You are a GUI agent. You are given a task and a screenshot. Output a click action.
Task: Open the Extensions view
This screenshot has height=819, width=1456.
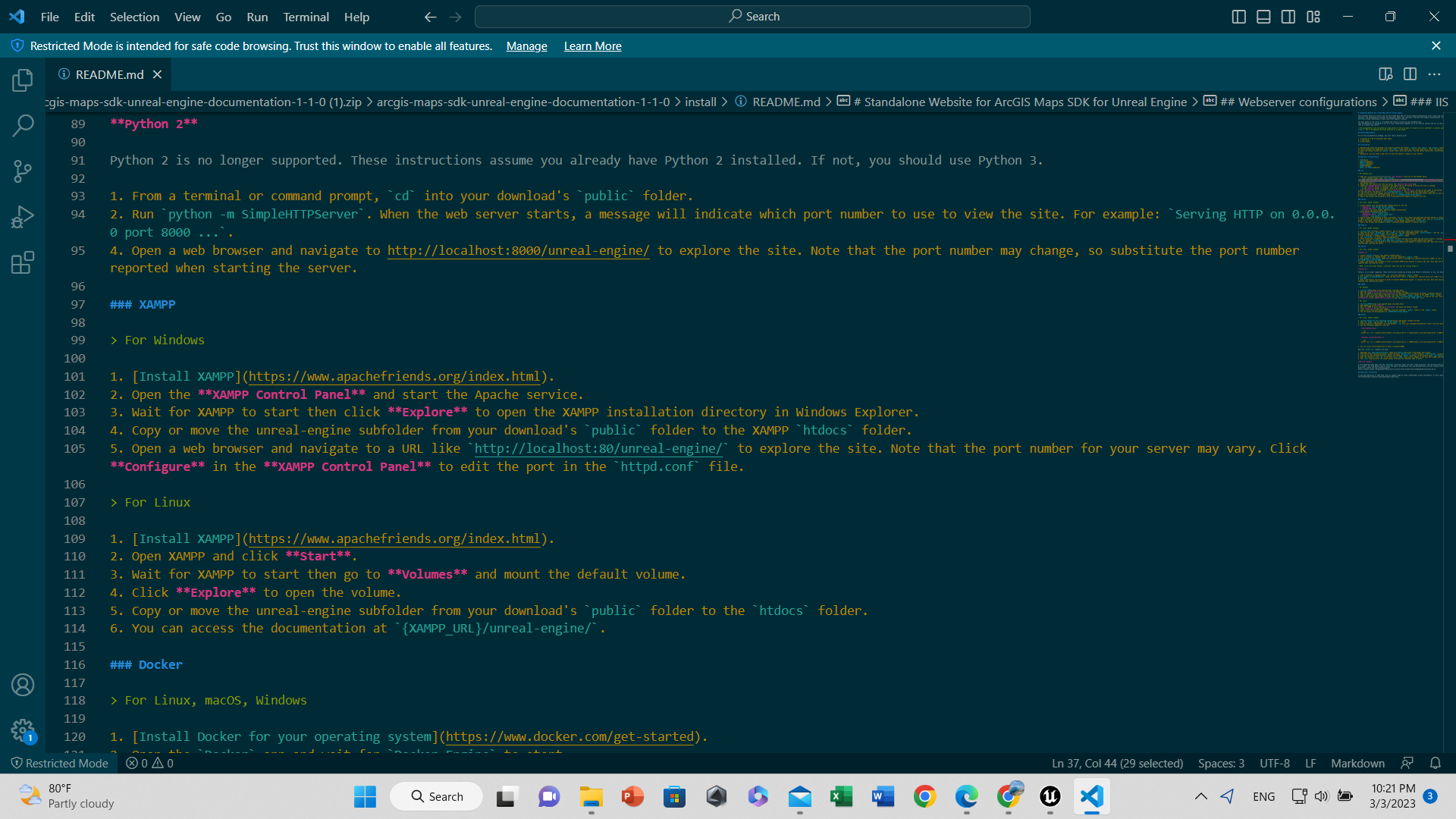pyautogui.click(x=23, y=263)
